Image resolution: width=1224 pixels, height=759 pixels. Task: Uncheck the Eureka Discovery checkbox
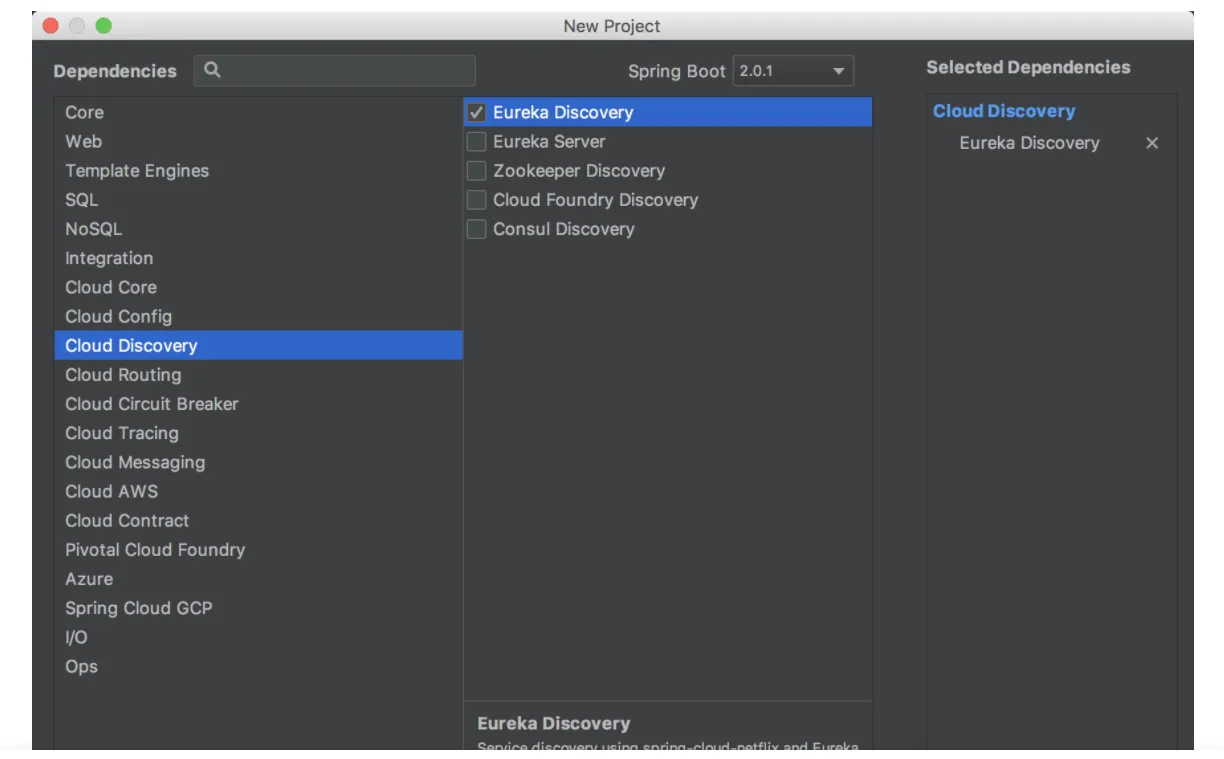(x=477, y=113)
